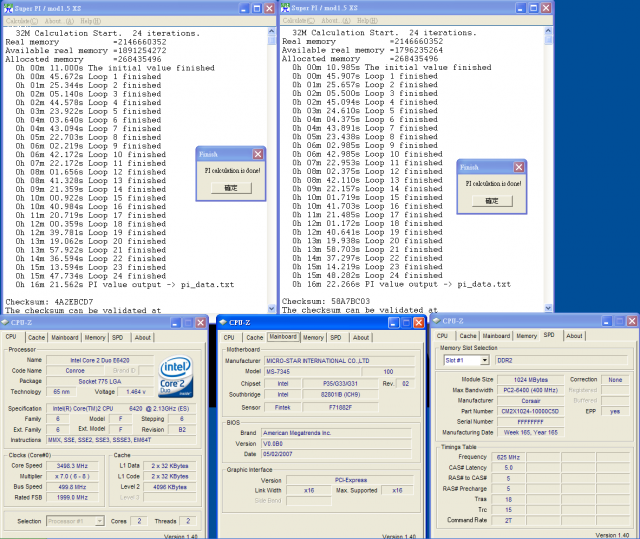
Task: Minimize the middle CPU-Z window
Action: click(x=393, y=323)
